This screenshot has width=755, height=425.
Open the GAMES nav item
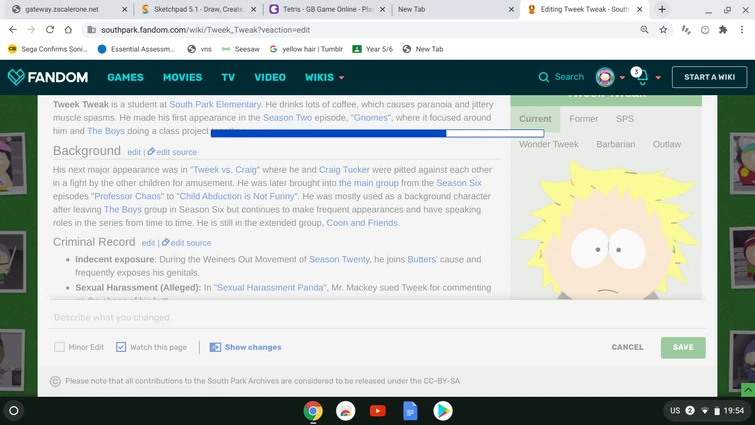(x=125, y=77)
